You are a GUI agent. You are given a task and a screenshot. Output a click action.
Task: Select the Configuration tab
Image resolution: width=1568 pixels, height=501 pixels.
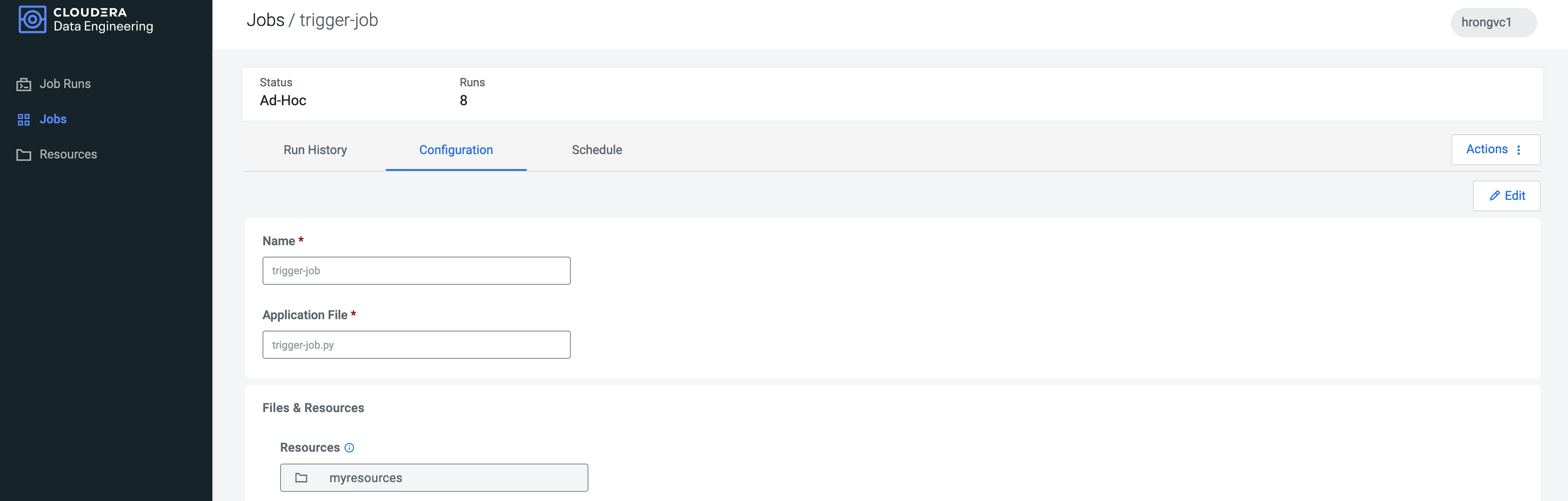(456, 150)
